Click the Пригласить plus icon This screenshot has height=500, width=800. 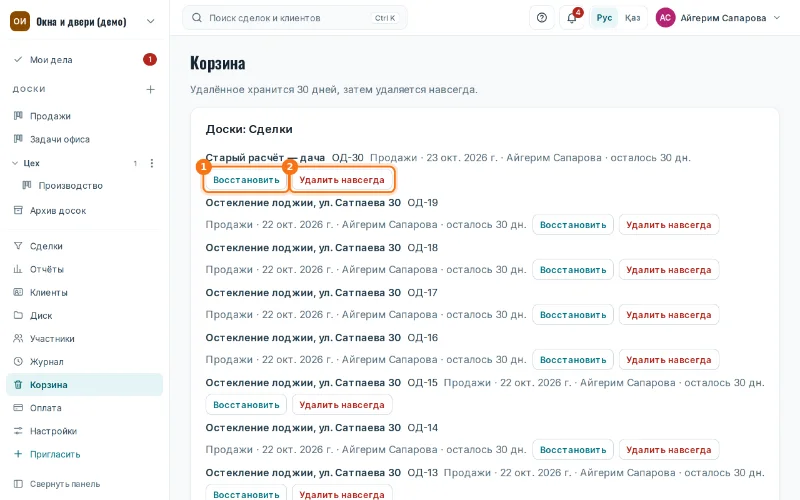click(18, 454)
